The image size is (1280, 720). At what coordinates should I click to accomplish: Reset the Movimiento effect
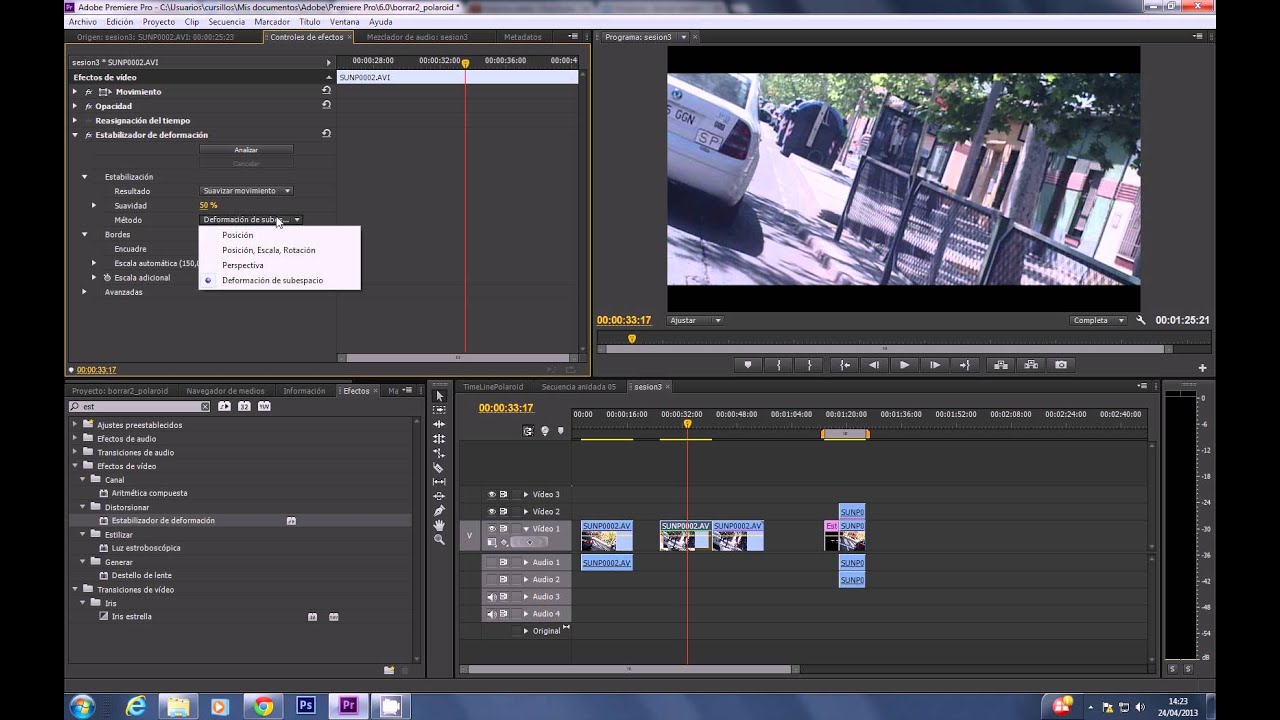click(326, 91)
